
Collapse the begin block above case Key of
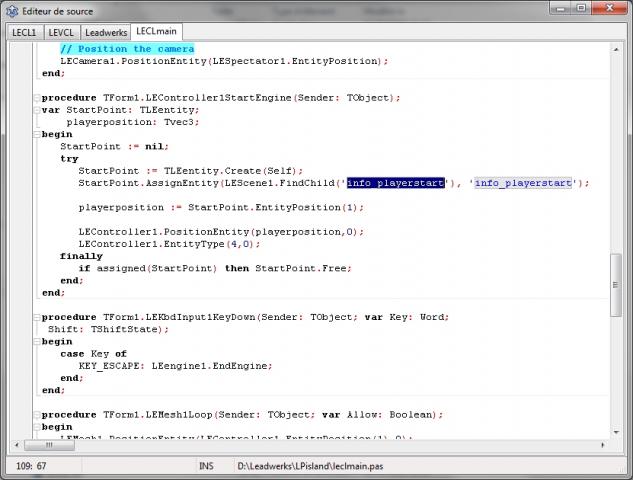click(x=37, y=342)
